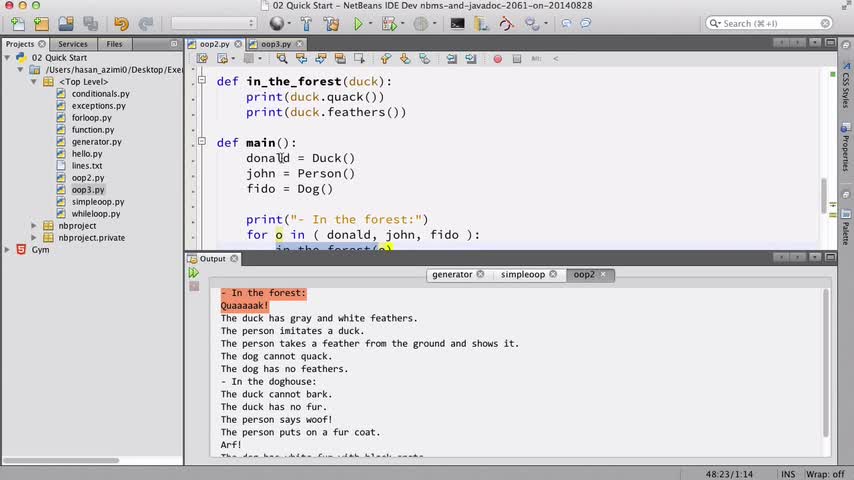
Task: Open dropdown arrow next to Profile icon
Action: point(434,23)
